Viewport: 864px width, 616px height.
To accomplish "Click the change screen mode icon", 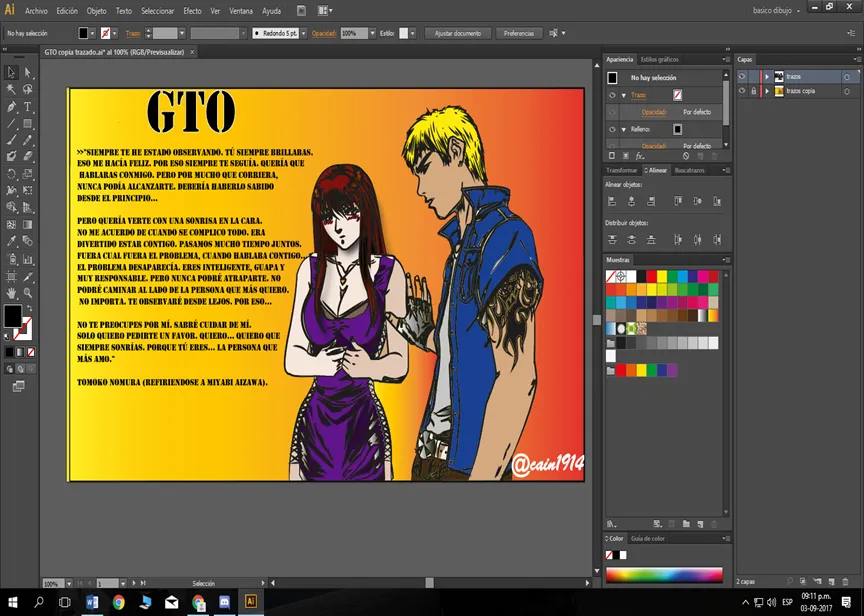I will pos(18,386).
